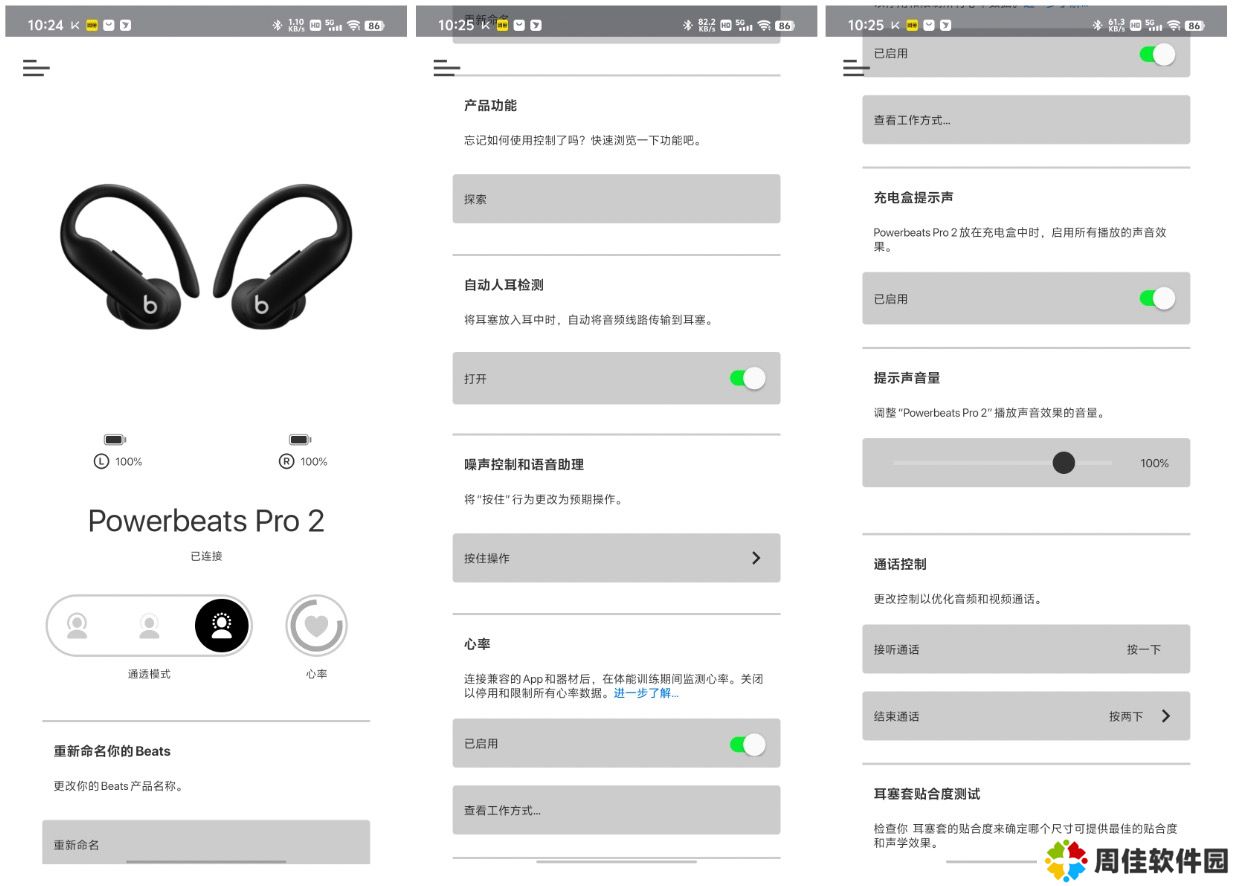Tap the heart rate icon
Image resolution: width=1237 pixels, height=886 pixels.
coord(316,627)
